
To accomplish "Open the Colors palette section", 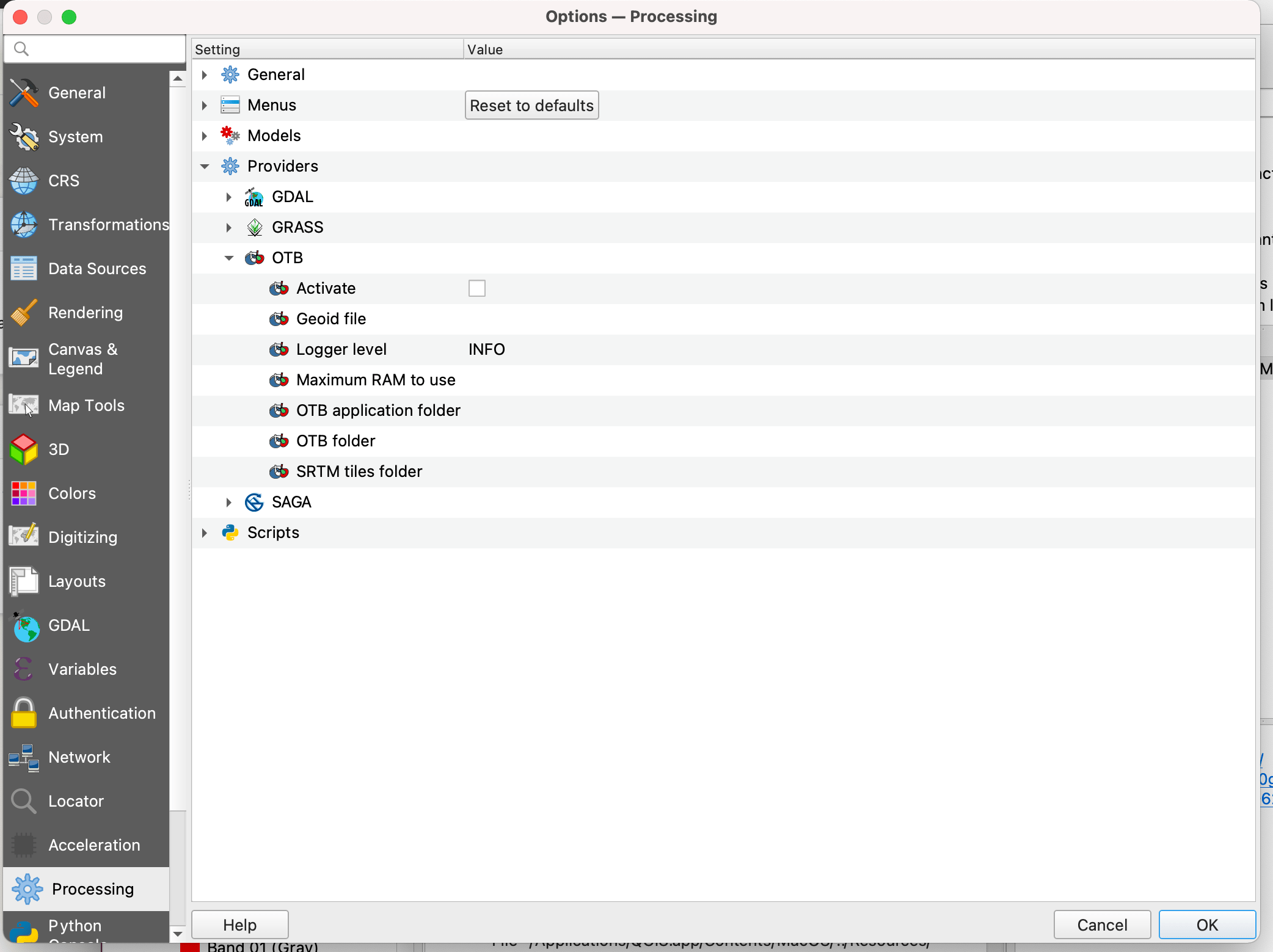I will tap(24, 493).
